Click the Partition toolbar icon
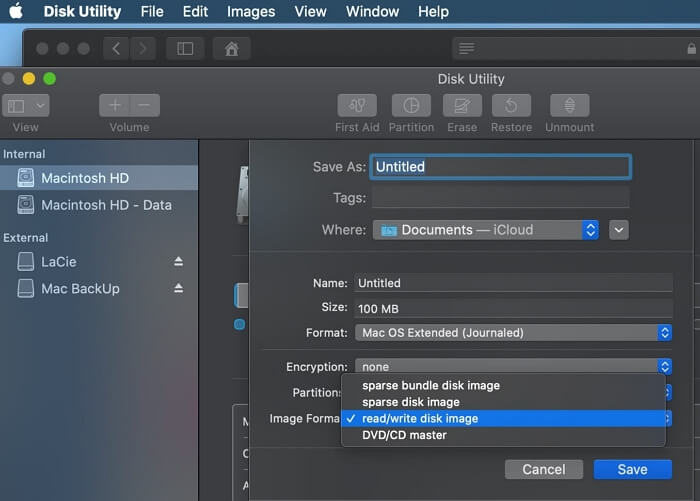This screenshot has width=700, height=501. point(411,106)
